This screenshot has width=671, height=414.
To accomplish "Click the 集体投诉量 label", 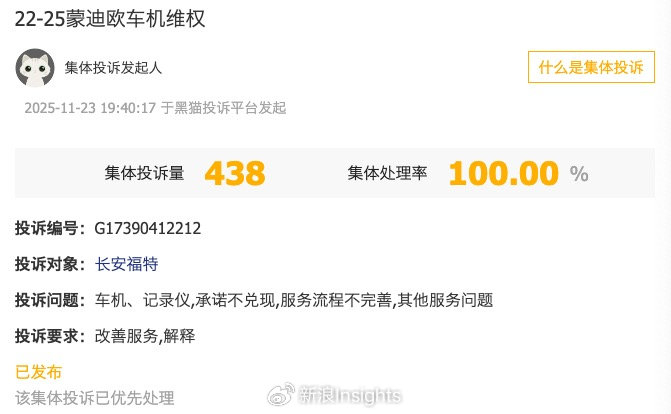I will click(x=144, y=173).
